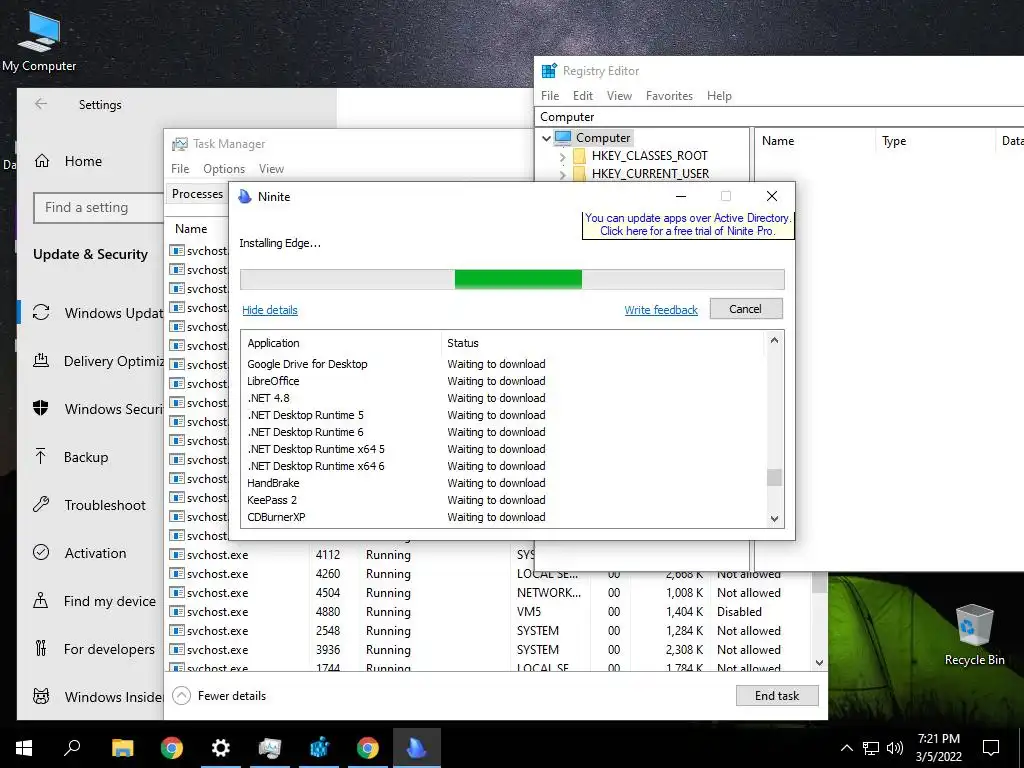
Task: Go back with Settings back arrow
Action: (41, 104)
